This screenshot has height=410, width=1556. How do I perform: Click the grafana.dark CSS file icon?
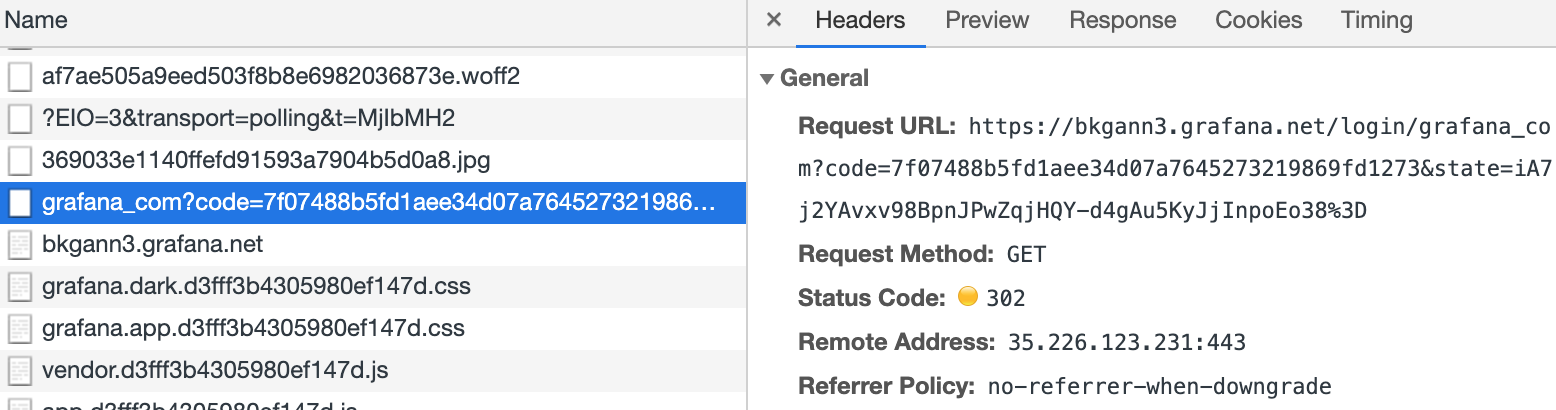20,287
